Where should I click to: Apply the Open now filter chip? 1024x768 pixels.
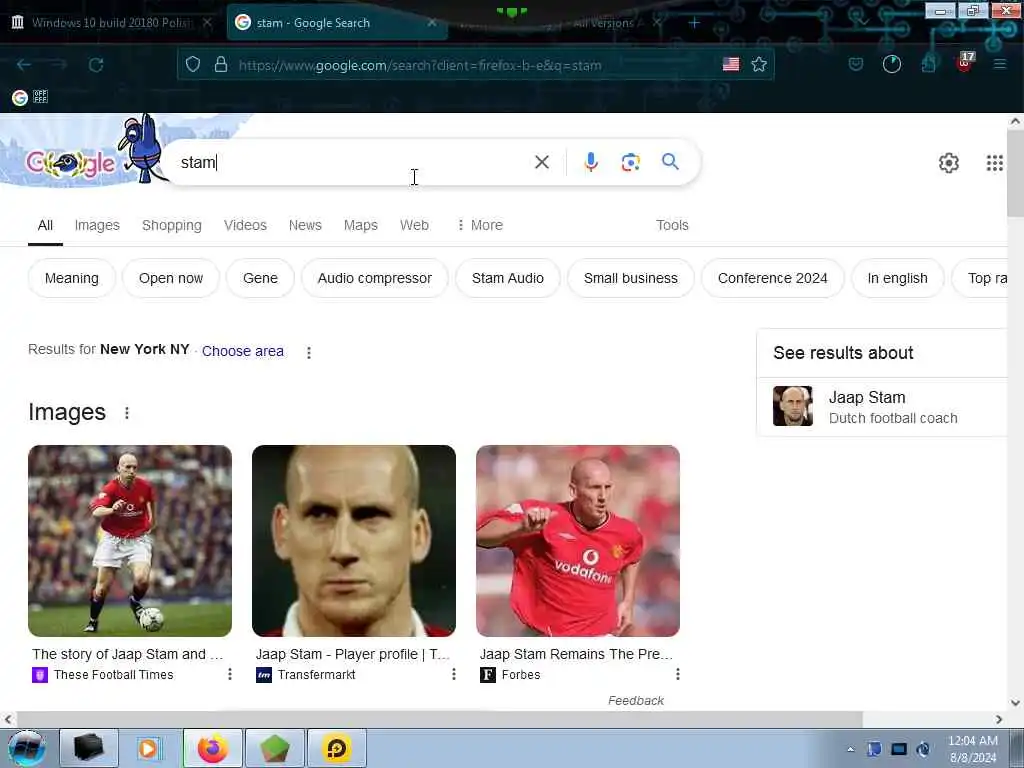[170, 278]
